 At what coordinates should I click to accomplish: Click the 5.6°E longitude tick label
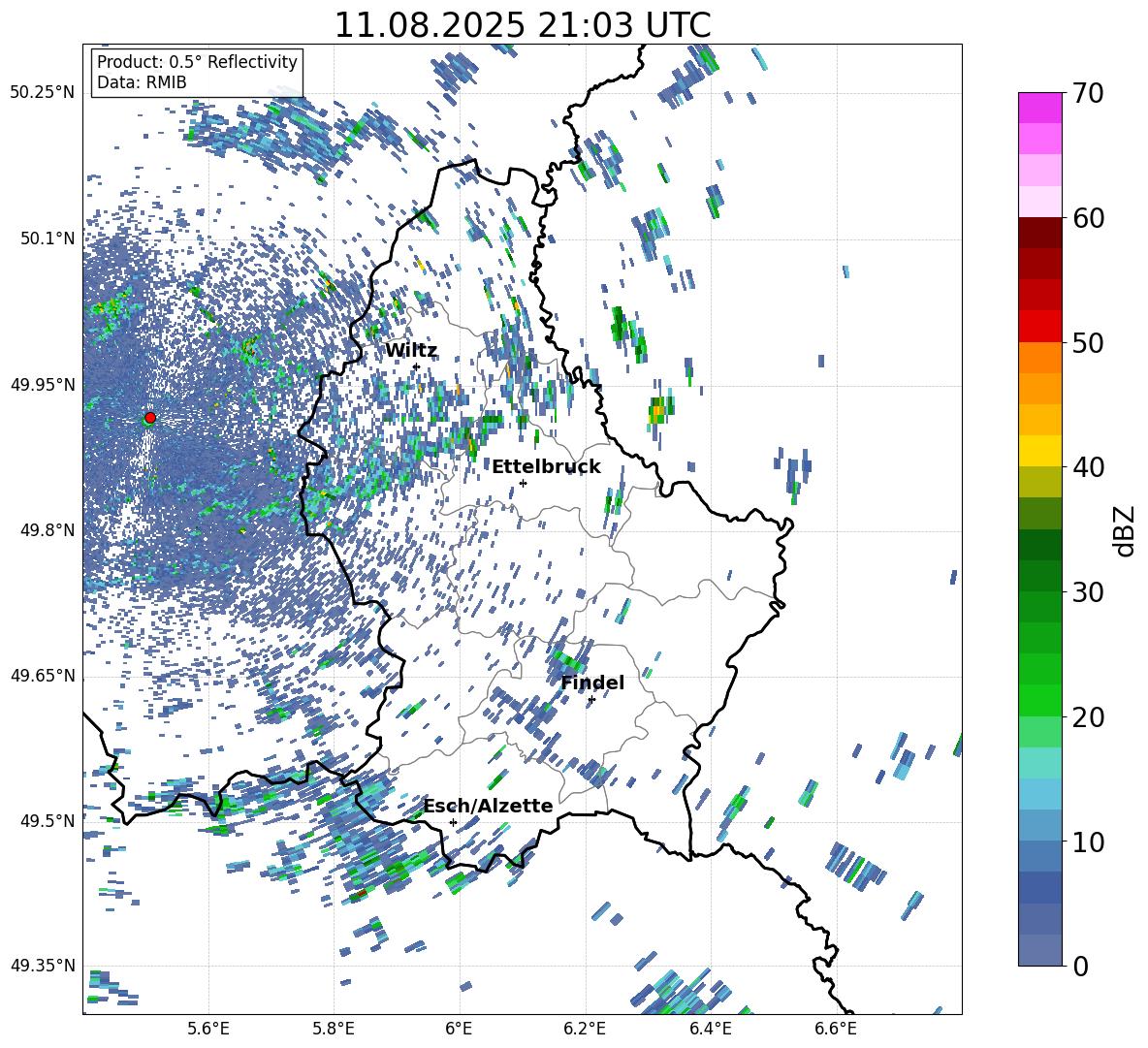[208, 1029]
